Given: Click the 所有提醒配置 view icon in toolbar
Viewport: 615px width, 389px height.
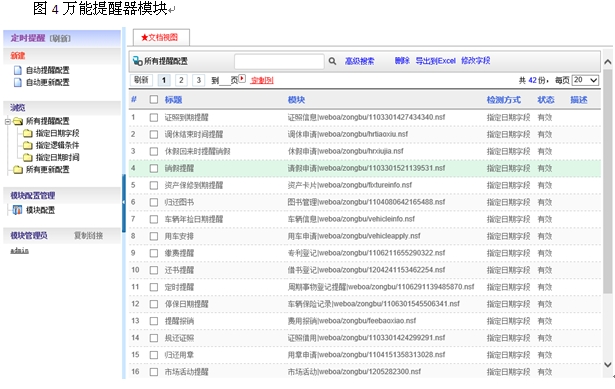Looking at the screenshot, I should point(137,61).
